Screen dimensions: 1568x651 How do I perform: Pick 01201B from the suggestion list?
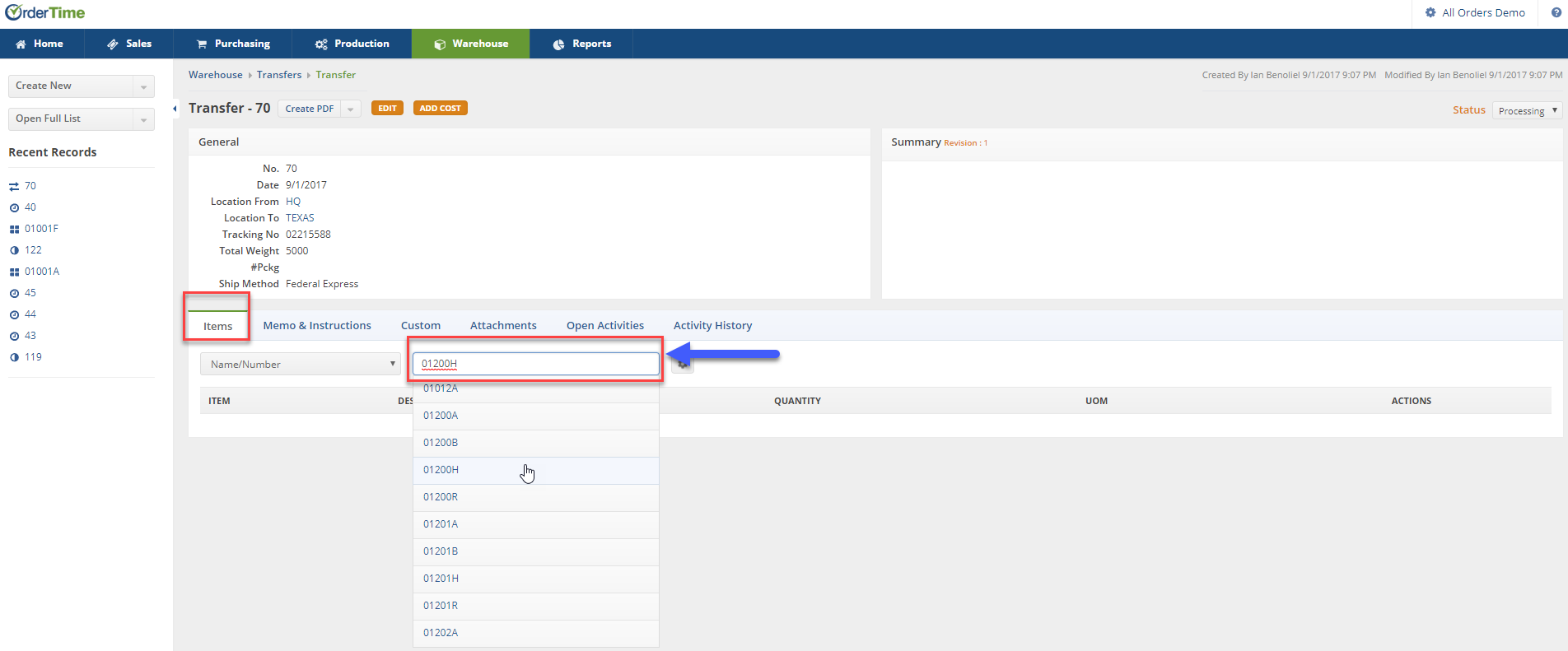[535, 552]
